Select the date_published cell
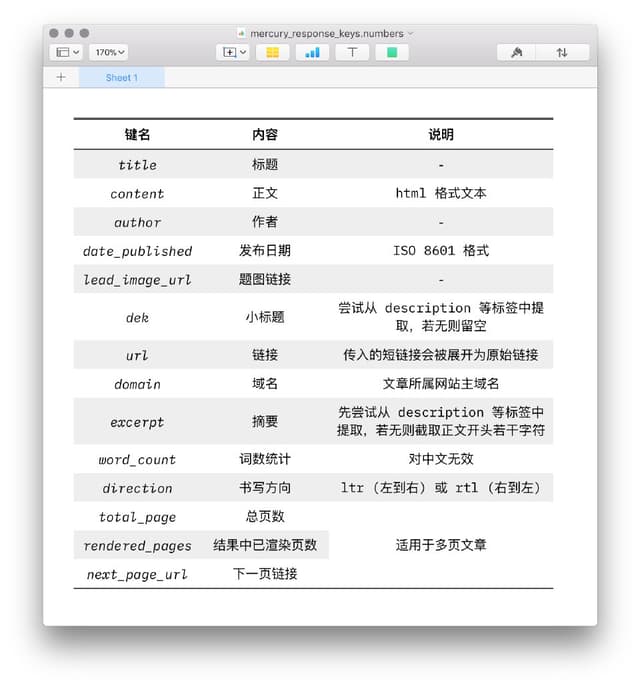 pos(138,251)
